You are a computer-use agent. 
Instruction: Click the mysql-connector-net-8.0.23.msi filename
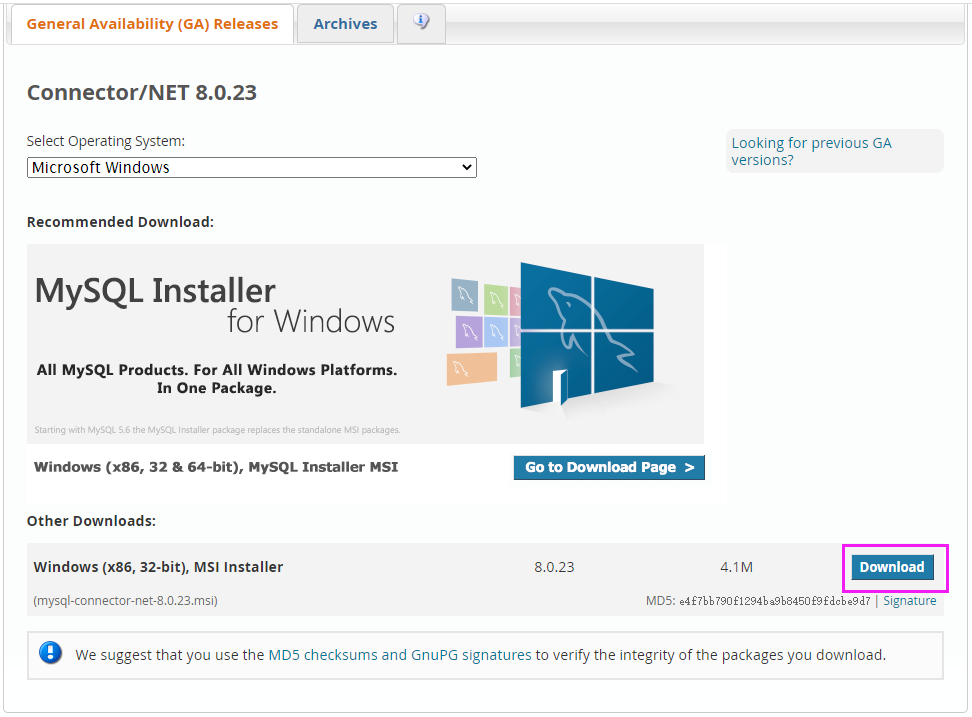pyautogui.click(x=125, y=601)
